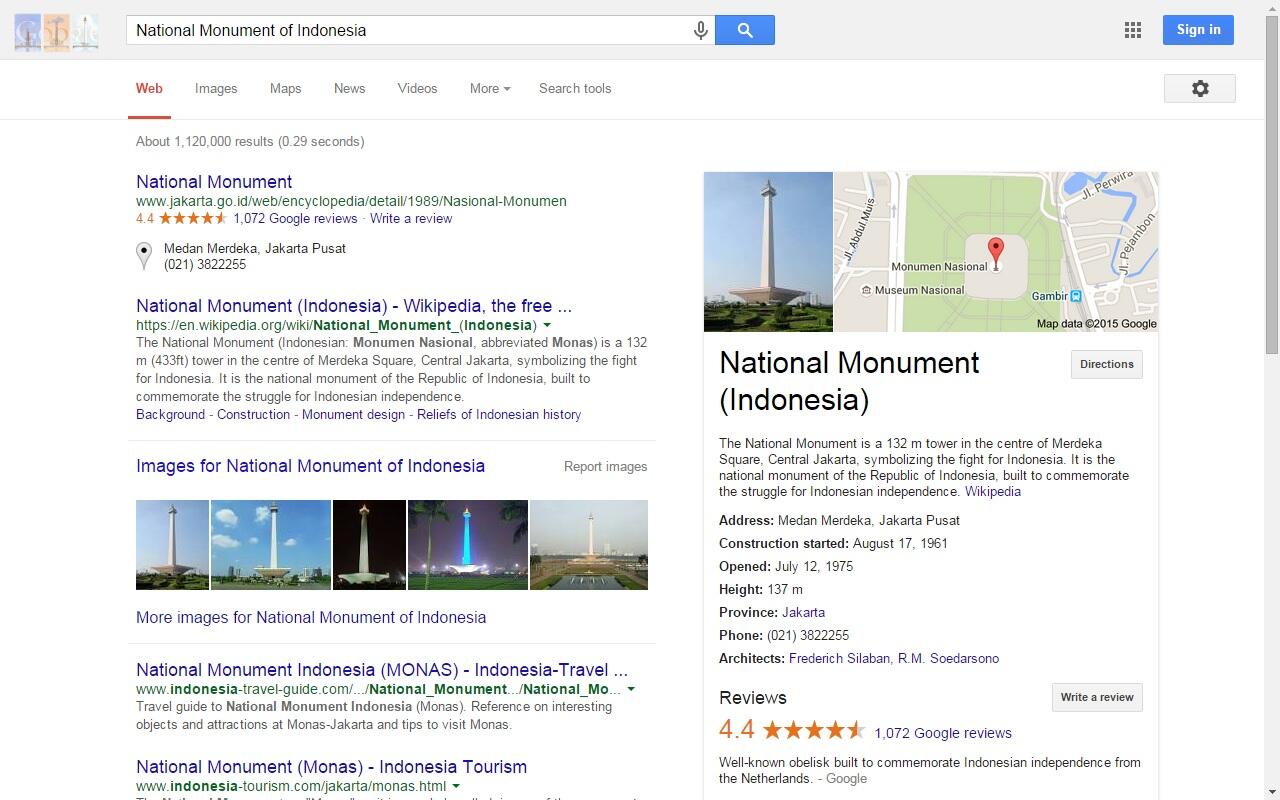Expand the indonesia-travel-guide URL dropdown arrow
Image resolution: width=1280 pixels, height=800 pixels.
(x=631, y=689)
